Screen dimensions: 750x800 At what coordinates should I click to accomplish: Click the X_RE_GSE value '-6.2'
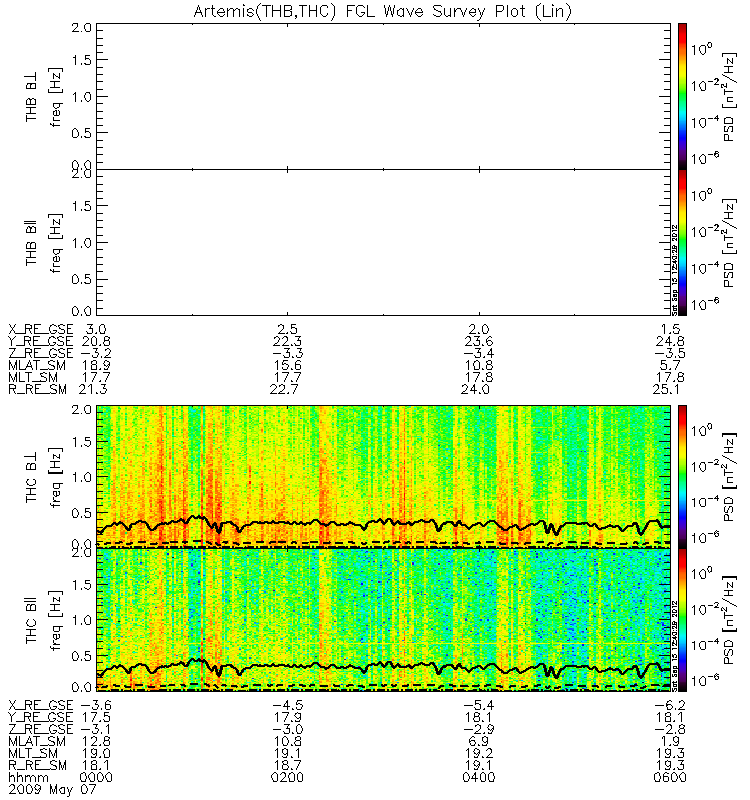pos(670,705)
